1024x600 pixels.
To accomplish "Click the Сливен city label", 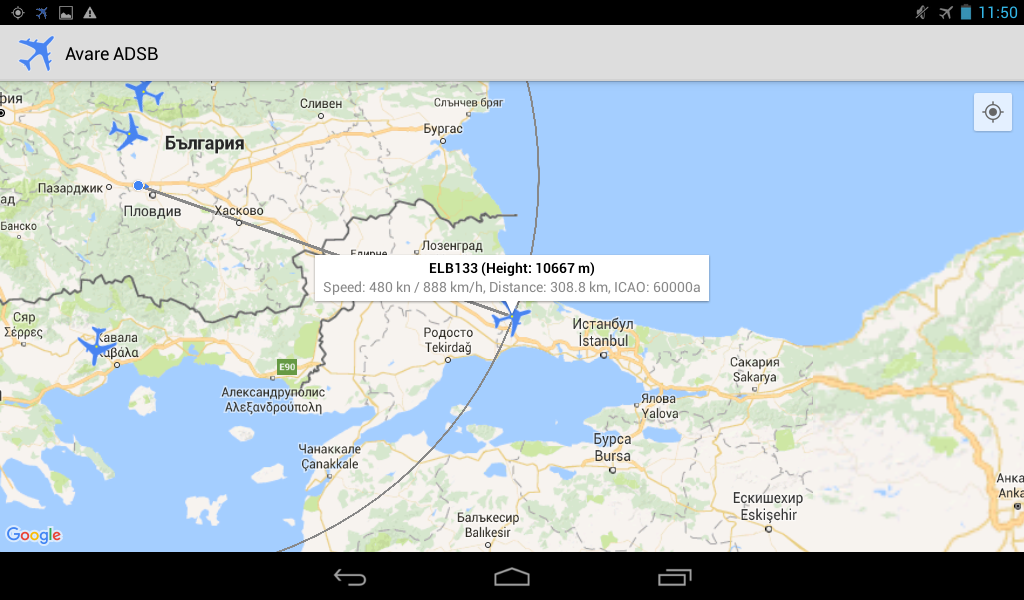I will point(321,103).
